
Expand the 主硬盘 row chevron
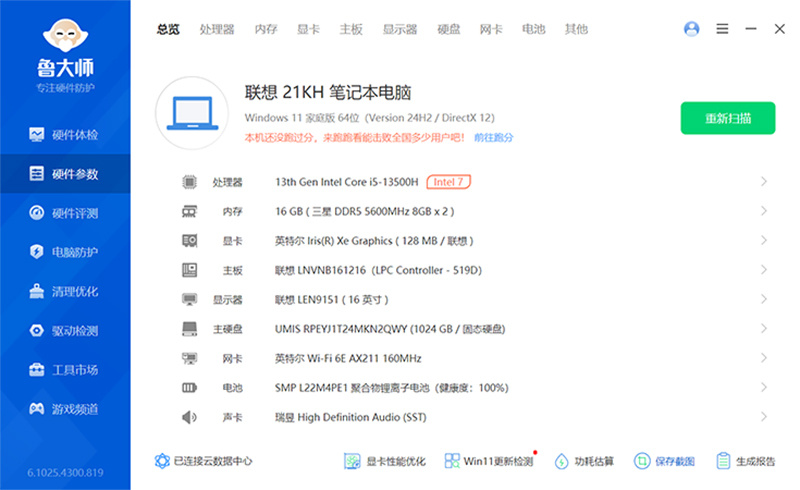tap(764, 328)
